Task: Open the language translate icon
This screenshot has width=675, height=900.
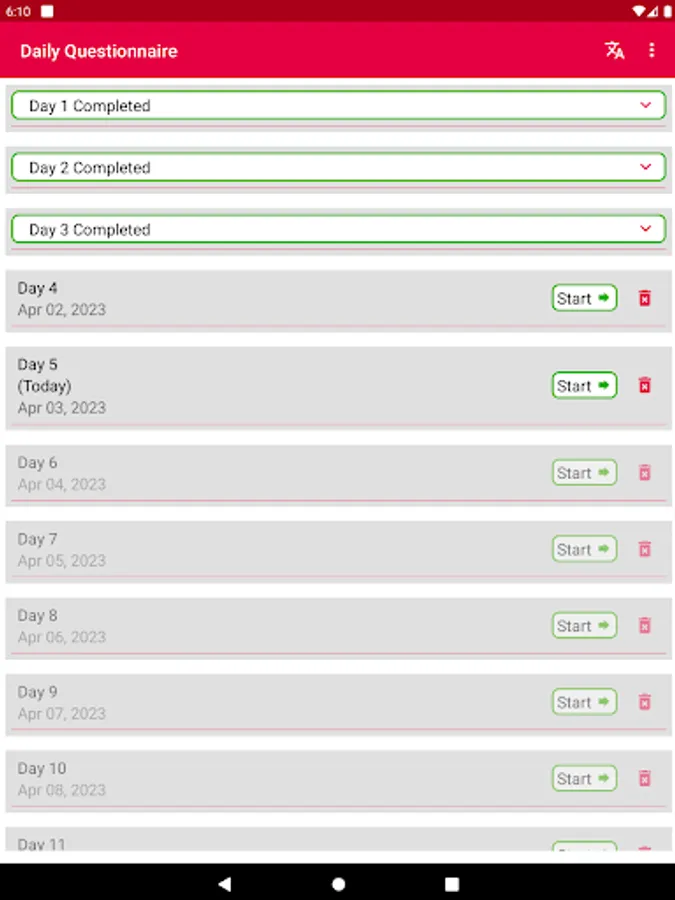Action: (x=615, y=51)
